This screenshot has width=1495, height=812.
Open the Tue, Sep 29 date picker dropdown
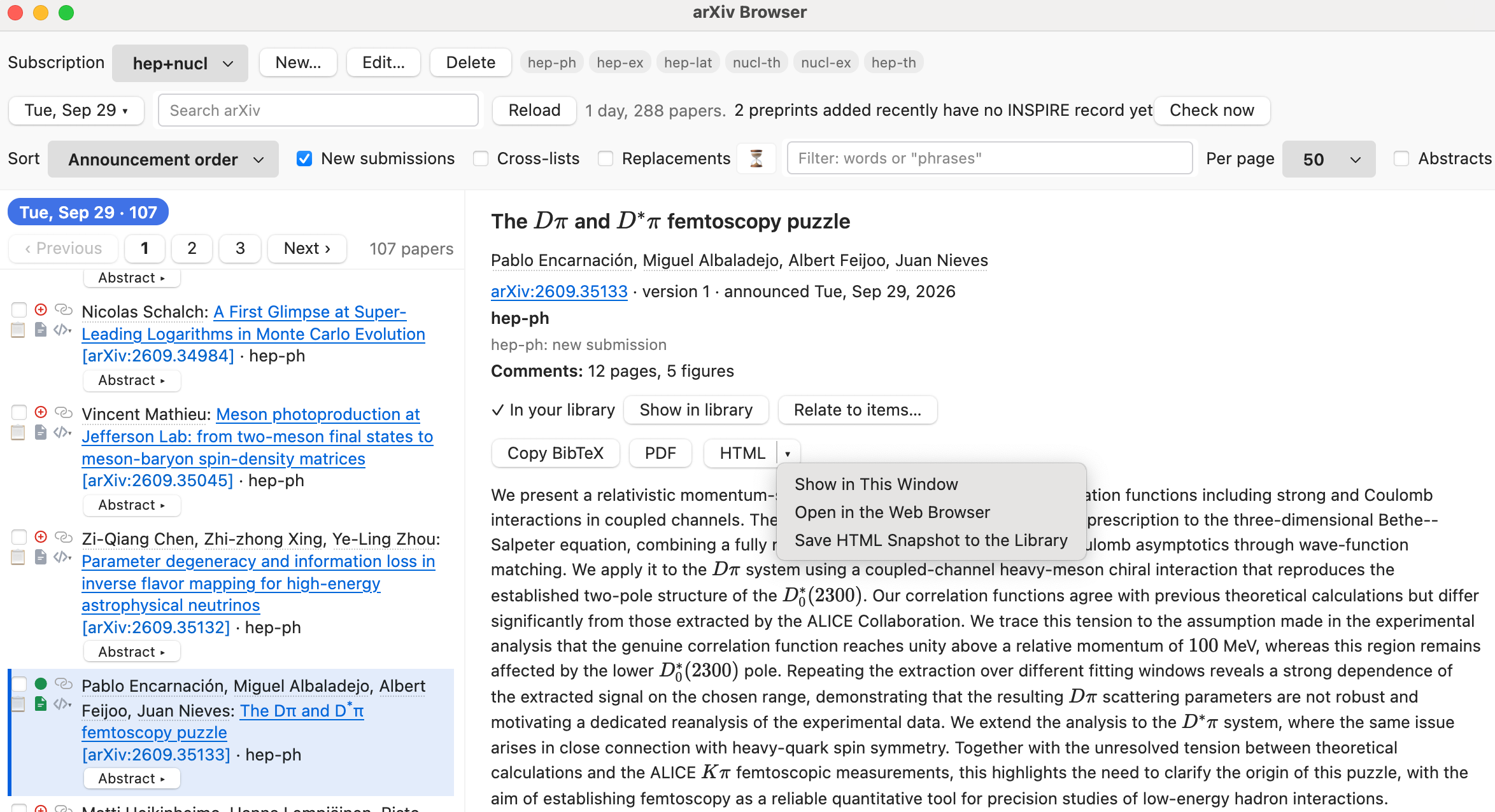(76, 111)
